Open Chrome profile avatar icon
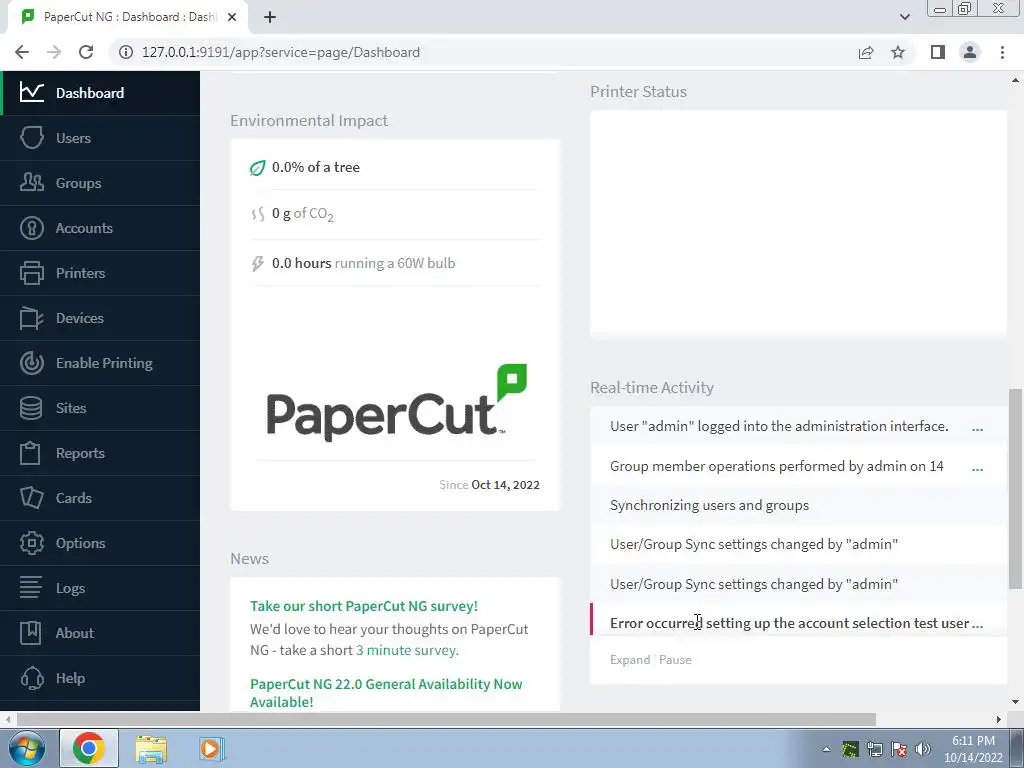Viewport: 1024px width, 768px height. pos(970,52)
